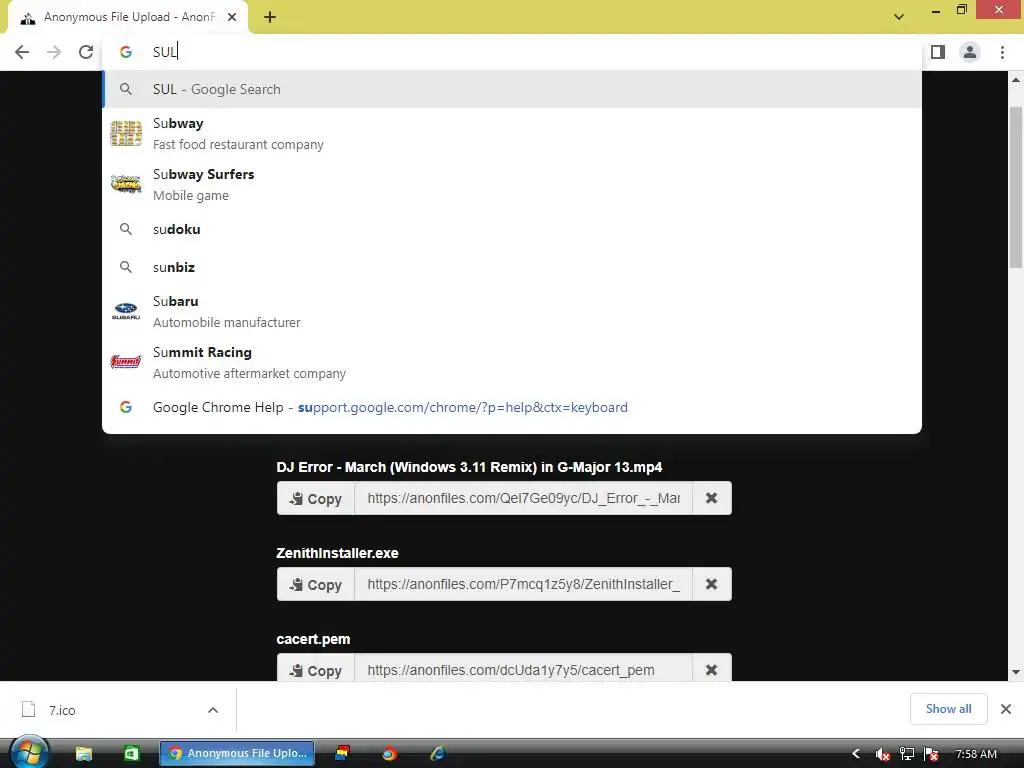Show hidden tray icons arrow
Image resolution: width=1024 pixels, height=768 pixels.
click(x=856, y=754)
